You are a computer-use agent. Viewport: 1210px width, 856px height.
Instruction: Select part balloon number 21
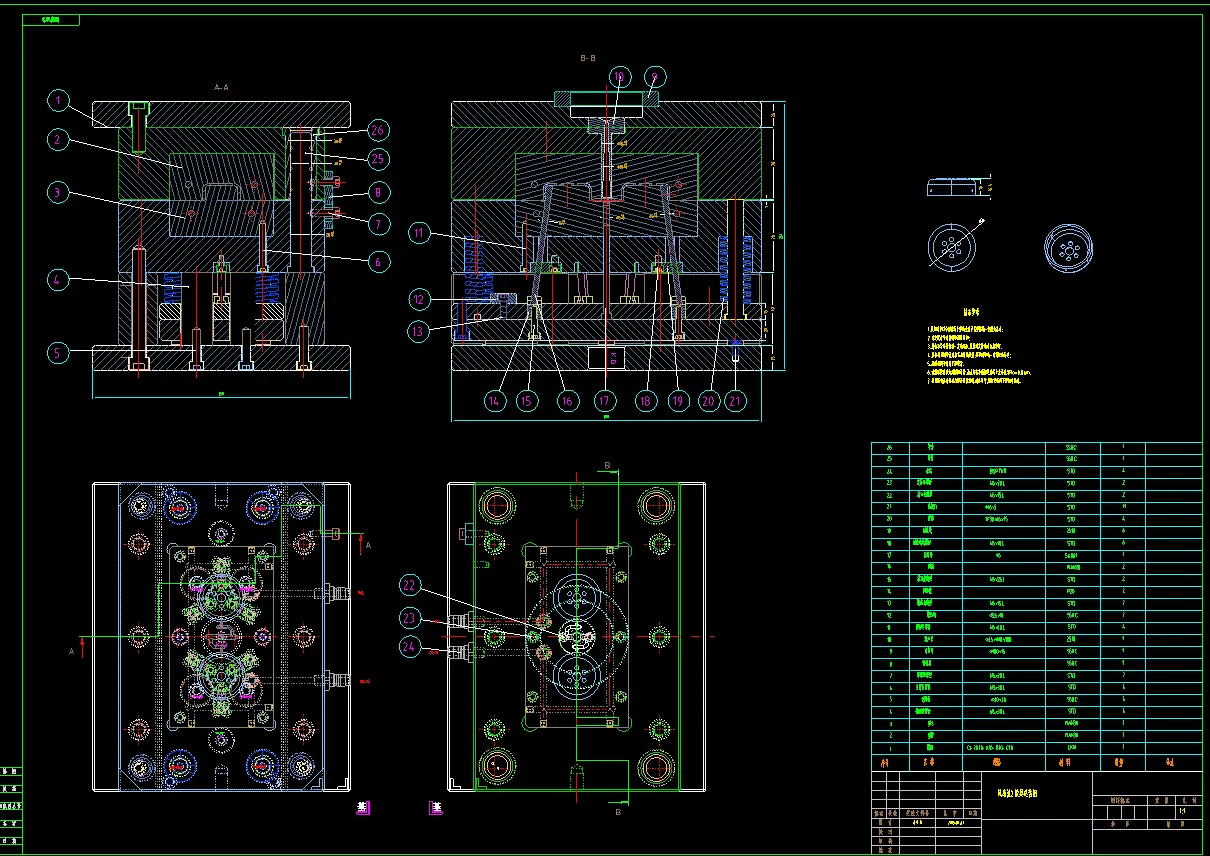(736, 401)
